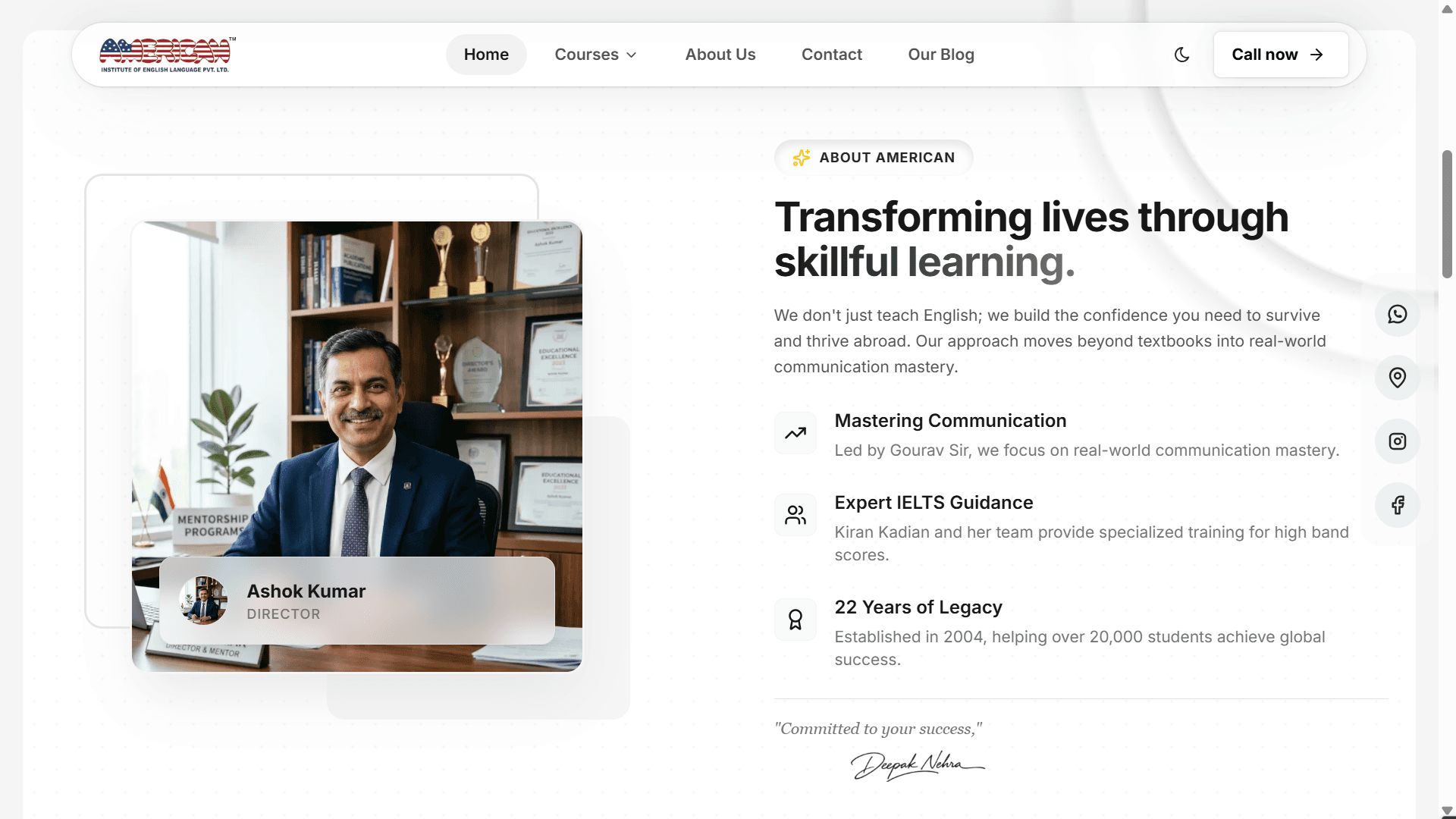Toggle dark mode moon icon

tap(1181, 55)
